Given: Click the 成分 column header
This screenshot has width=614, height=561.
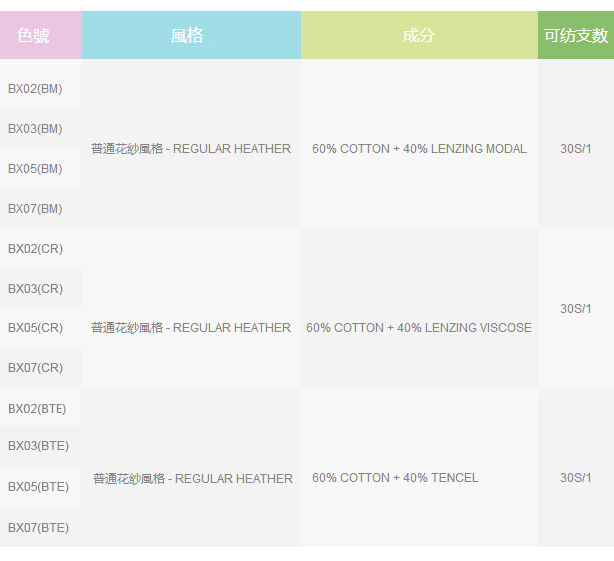Looking at the screenshot, I should click(x=418, y=36).
